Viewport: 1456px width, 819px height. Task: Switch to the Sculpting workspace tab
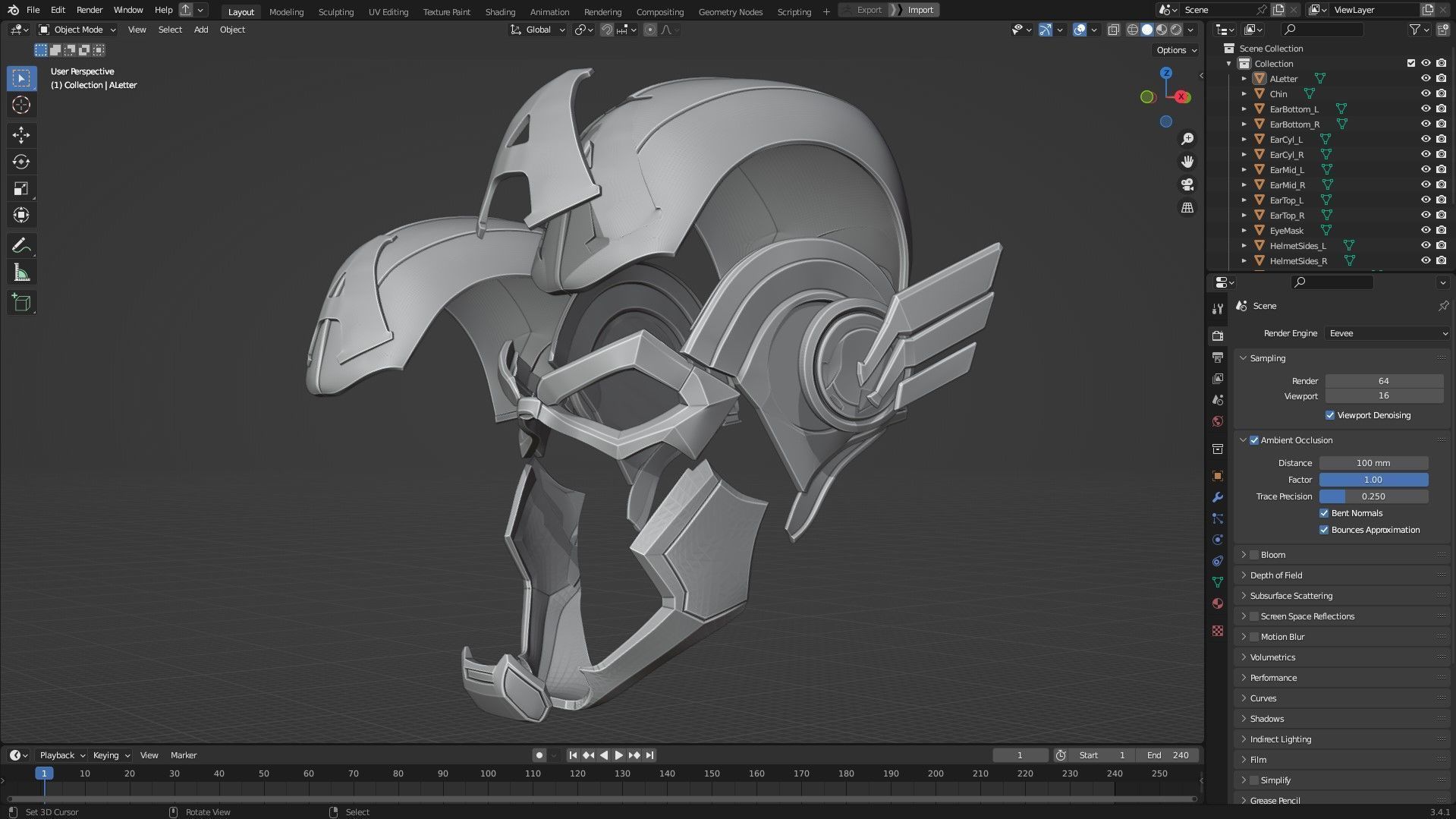pos(335,11)
